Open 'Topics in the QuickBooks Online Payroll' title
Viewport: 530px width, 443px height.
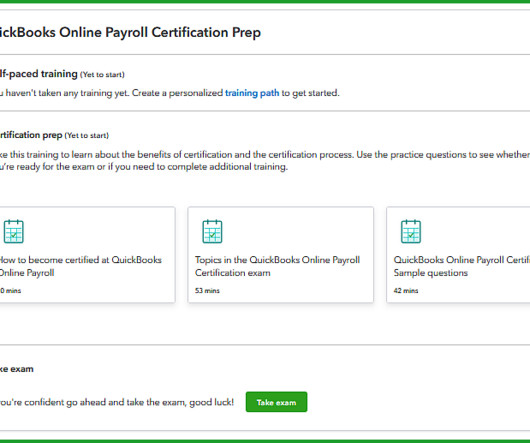point(277,266)
